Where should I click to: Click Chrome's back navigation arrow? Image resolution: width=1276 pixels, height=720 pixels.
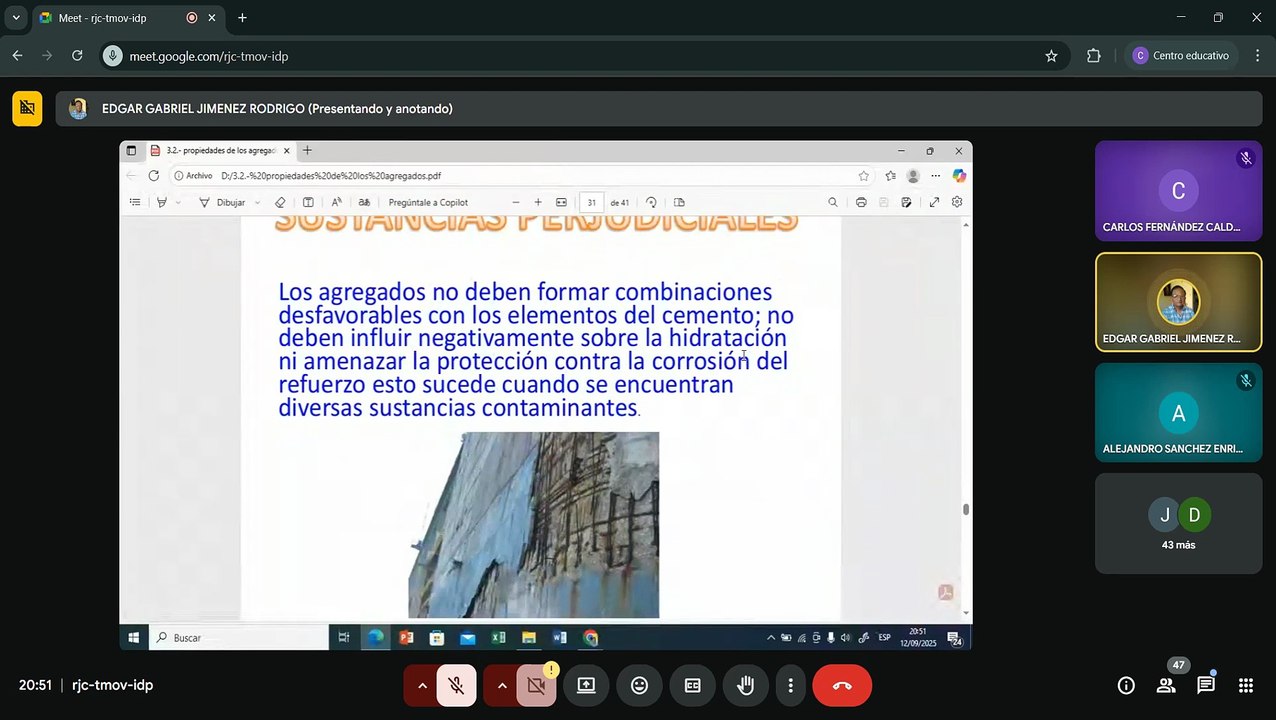(17, 56)
